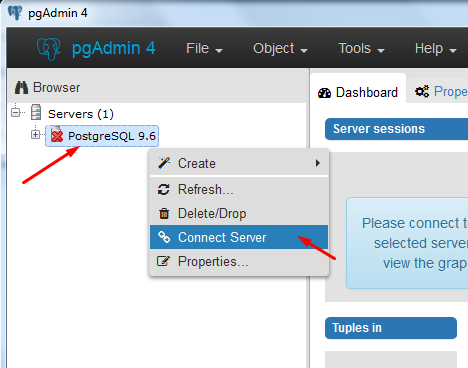Open the Tools menu
The width and height of the screenshot is (468, 368).
point(361,49)
